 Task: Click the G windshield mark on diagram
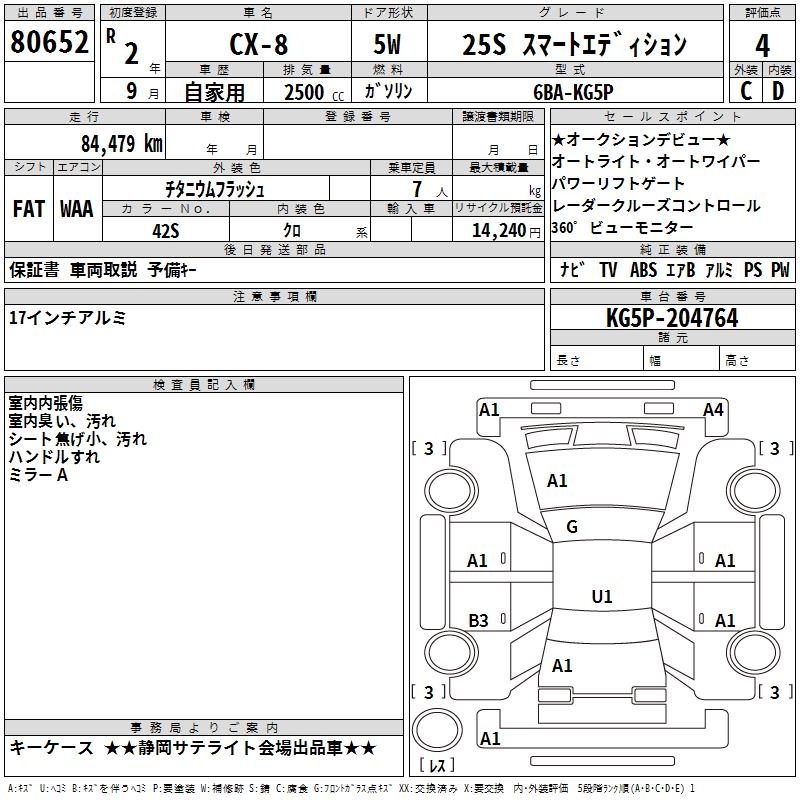tap(572, 527)
